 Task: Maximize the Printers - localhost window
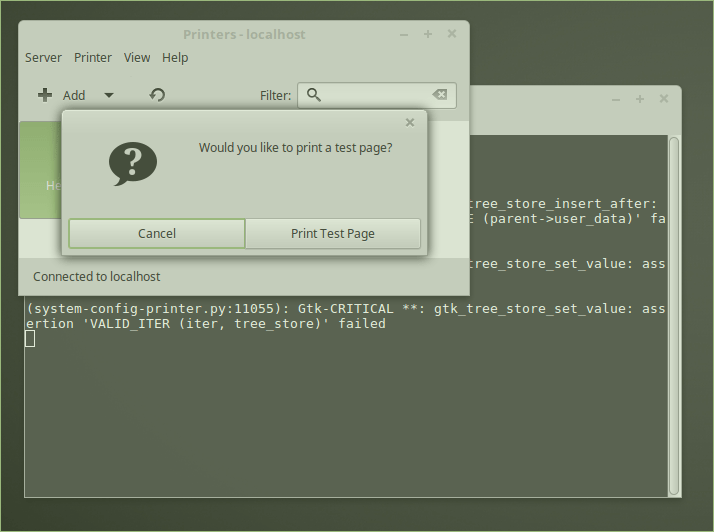[428, 34]
